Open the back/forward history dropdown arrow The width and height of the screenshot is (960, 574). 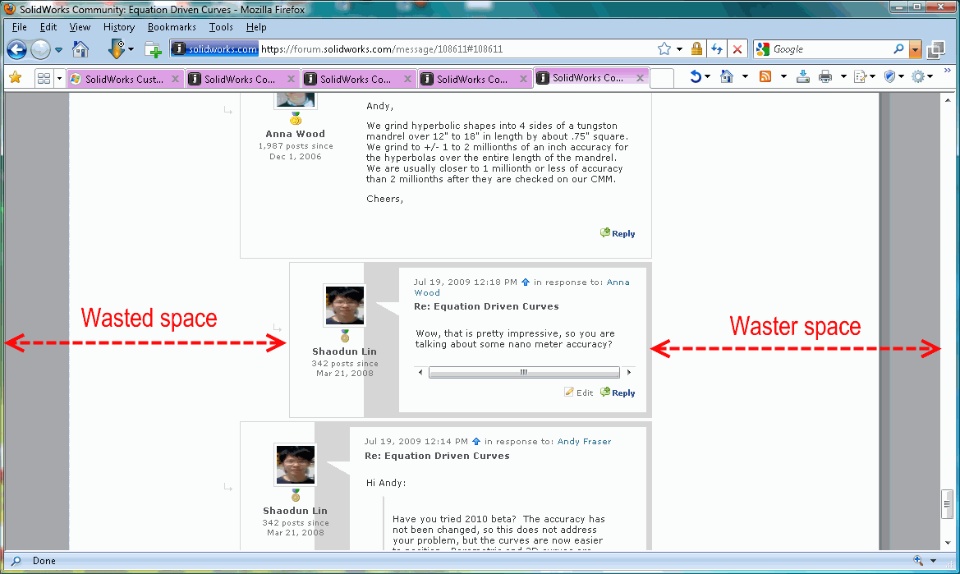[x=59, y=50]
